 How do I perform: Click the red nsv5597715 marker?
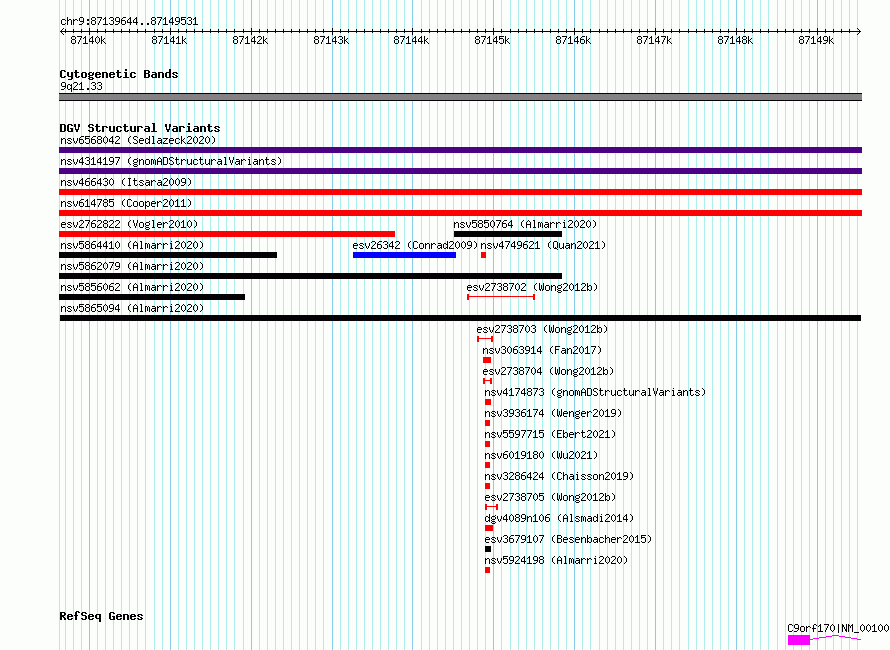click(488, 444)
